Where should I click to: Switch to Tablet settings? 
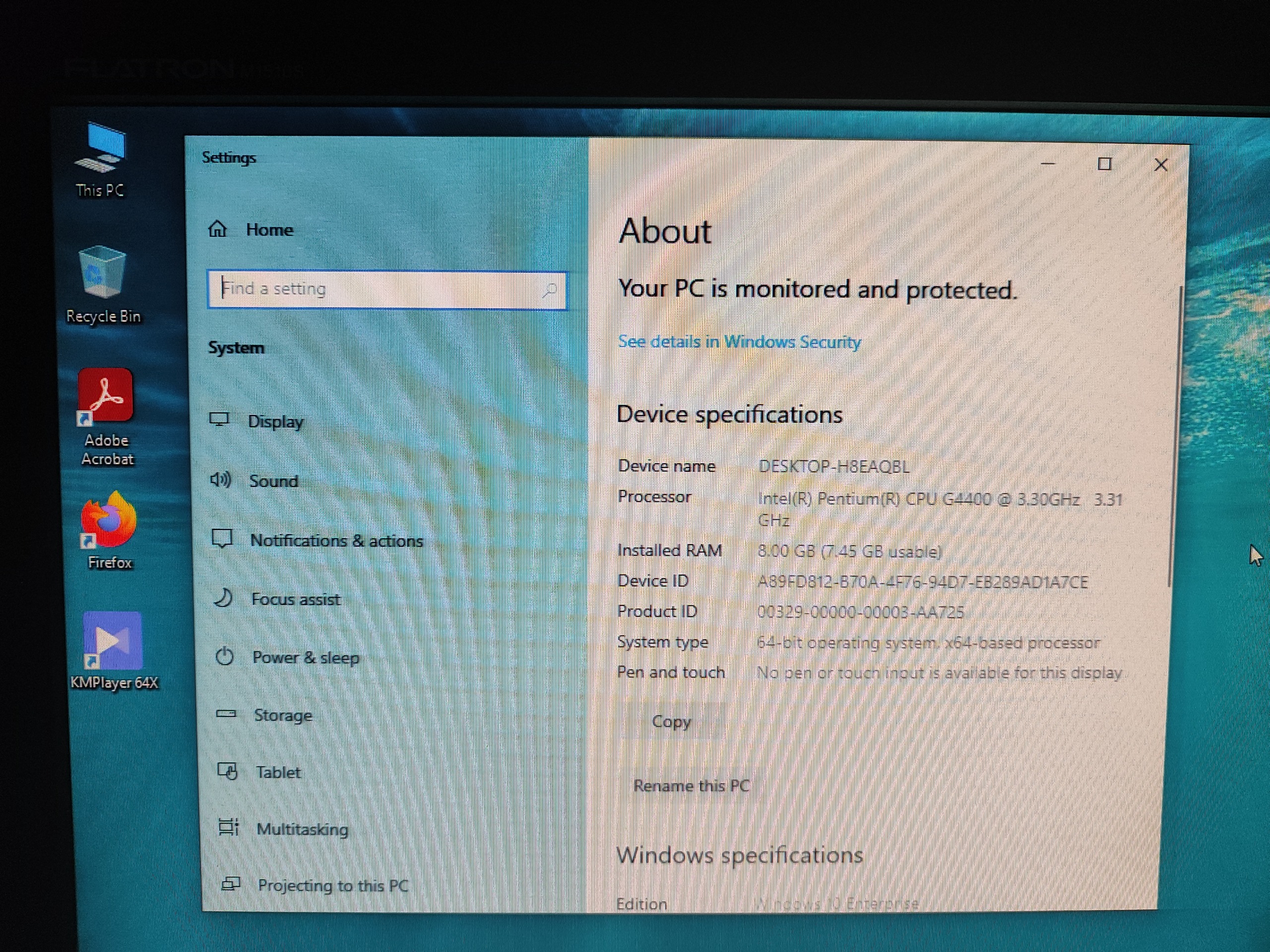(x=278, y=773)
